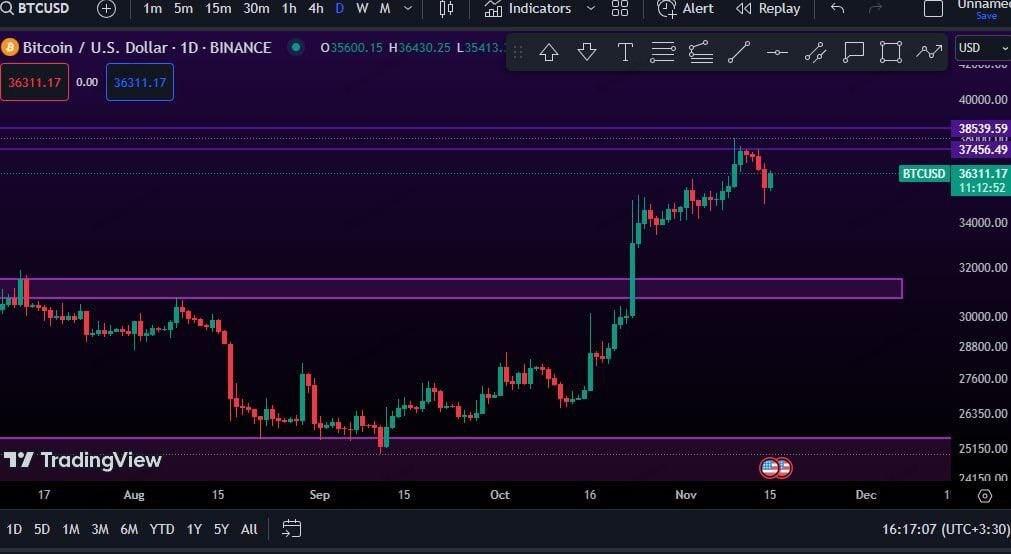Select the Rectangle drawing tool
This screenshot has width=1011, height=554.
tap(890, 52)
